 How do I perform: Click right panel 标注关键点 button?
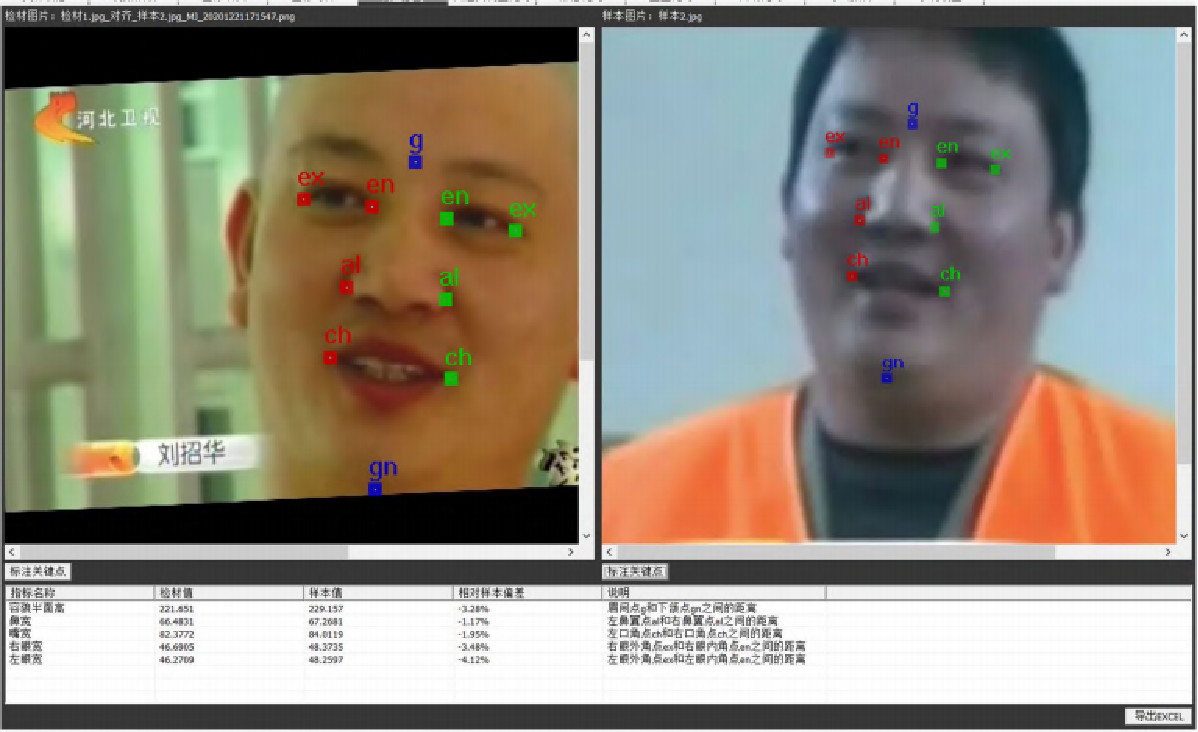point(634,572)
